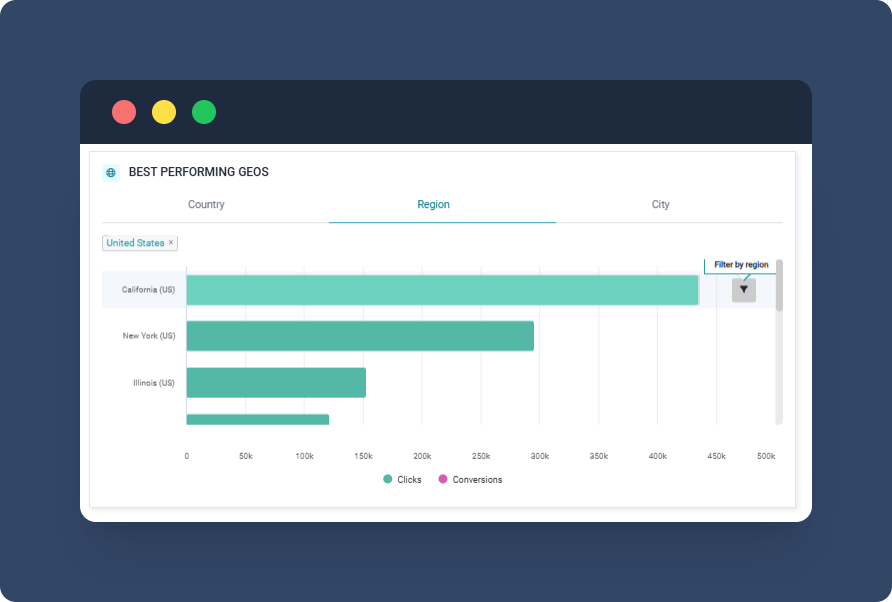892x602 pixels.
Task: Click the green maximize window dot
Action: pos(204,112)
